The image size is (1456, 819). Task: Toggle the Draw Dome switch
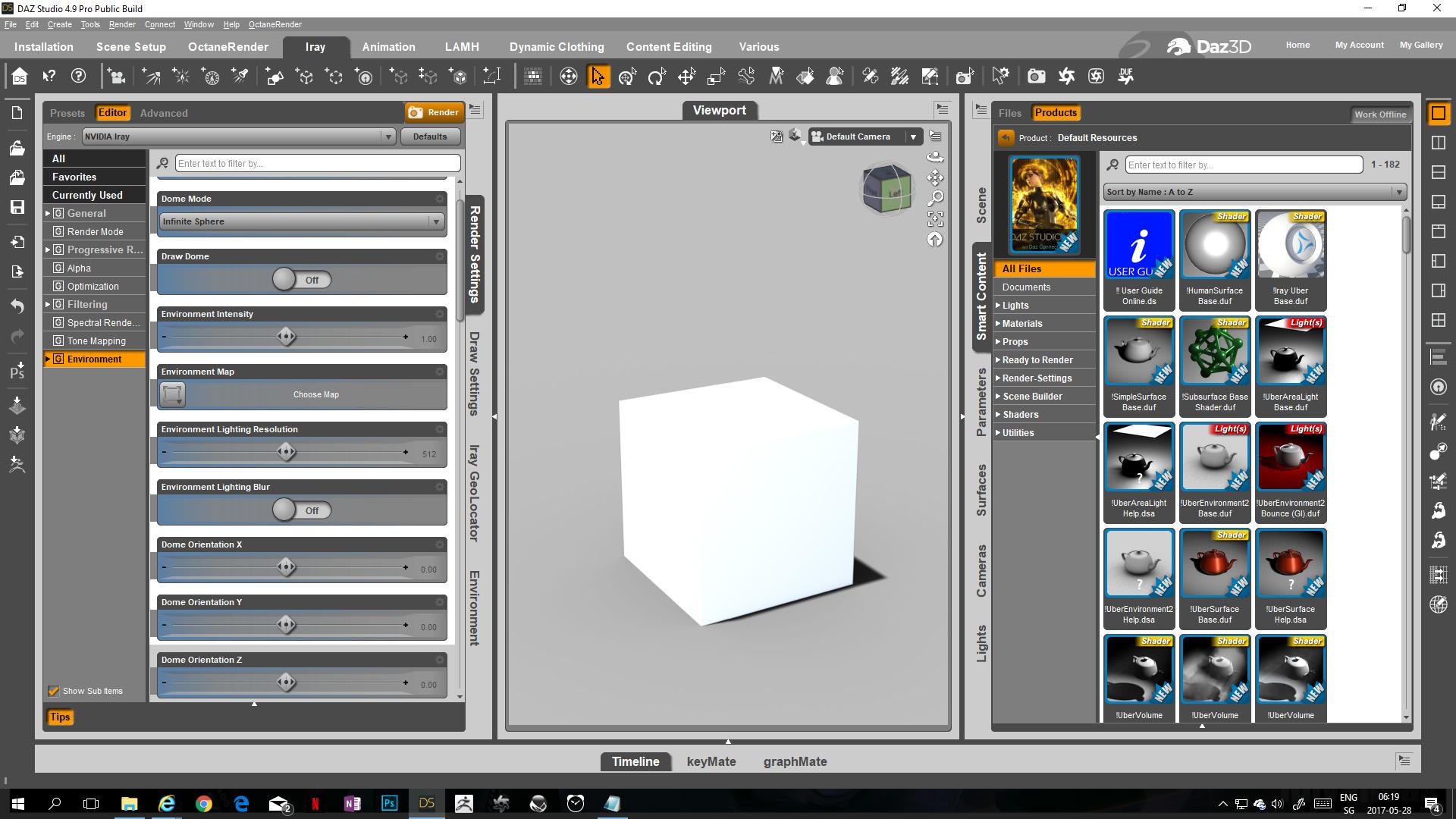(x=302, y=280)
